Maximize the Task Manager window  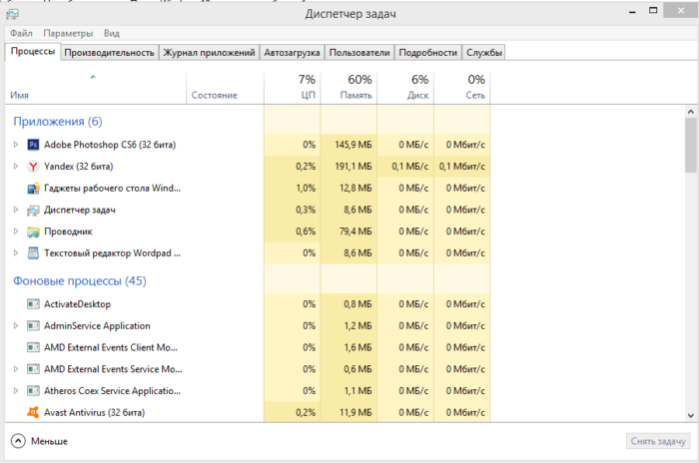(653, 11)
